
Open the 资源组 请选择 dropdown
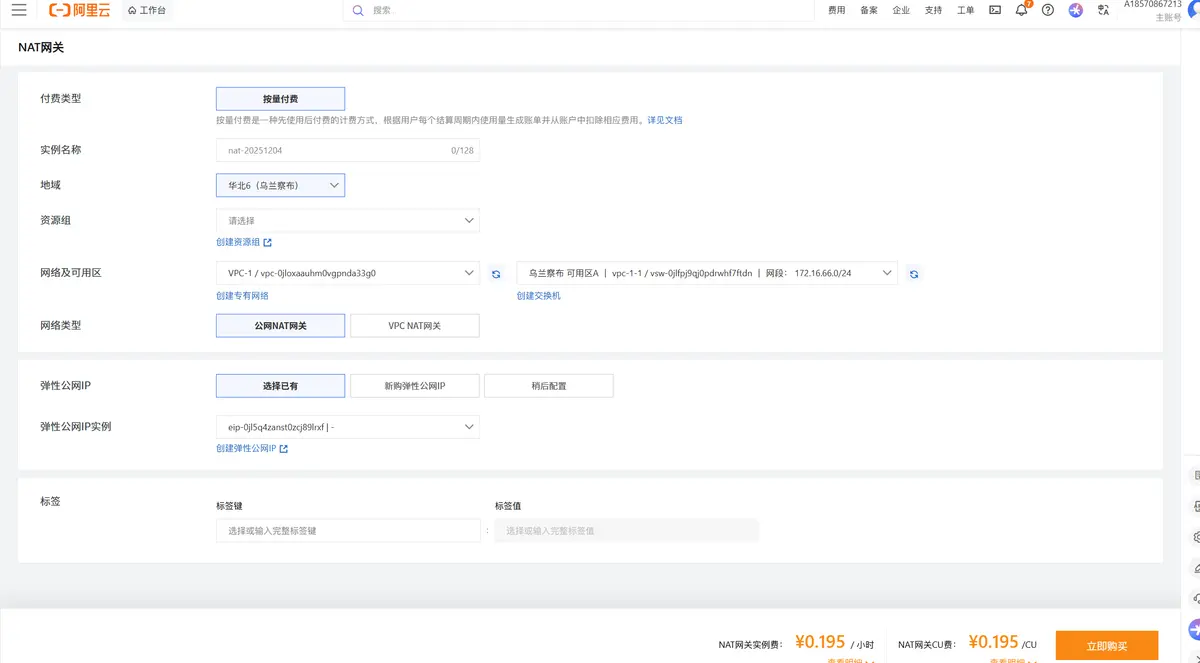[348, 220]
